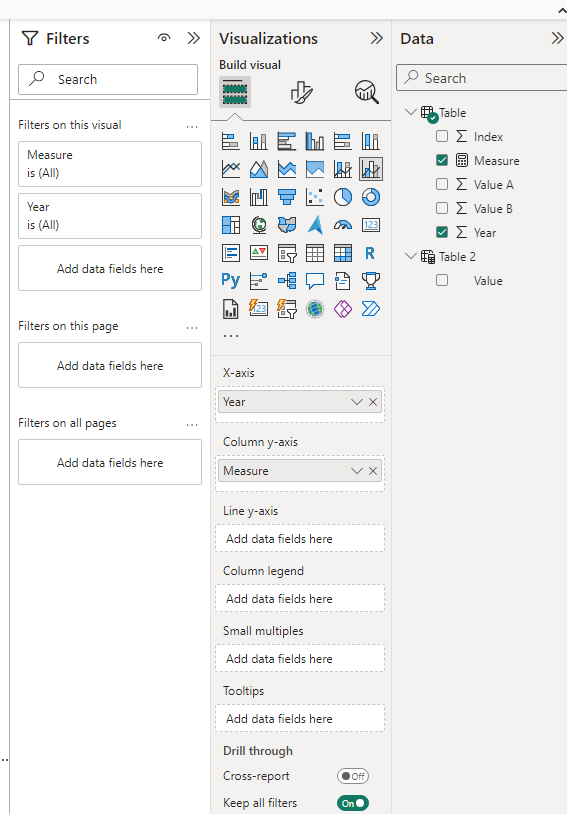Screen dimensions: 567x814
Task: Collapse the Table tree node
Action: pos(411,112)
